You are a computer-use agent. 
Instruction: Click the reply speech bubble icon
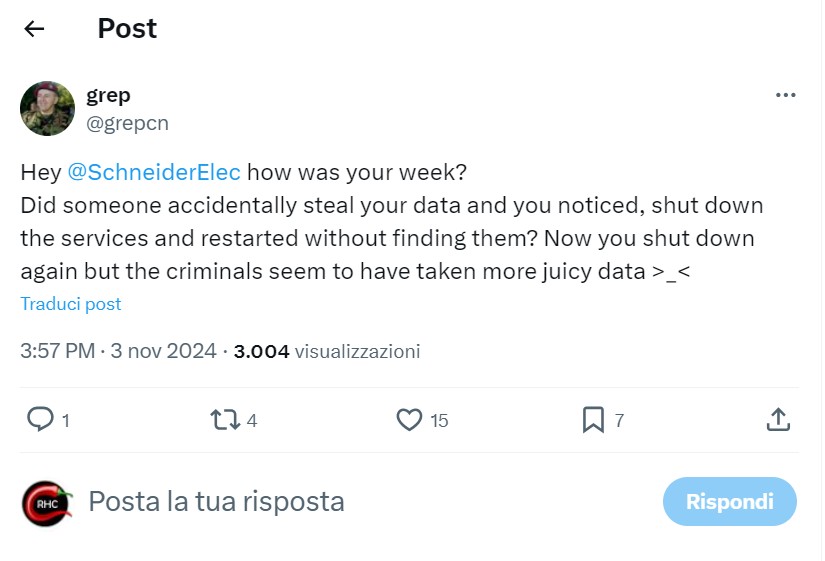click(x=40, y=420)
